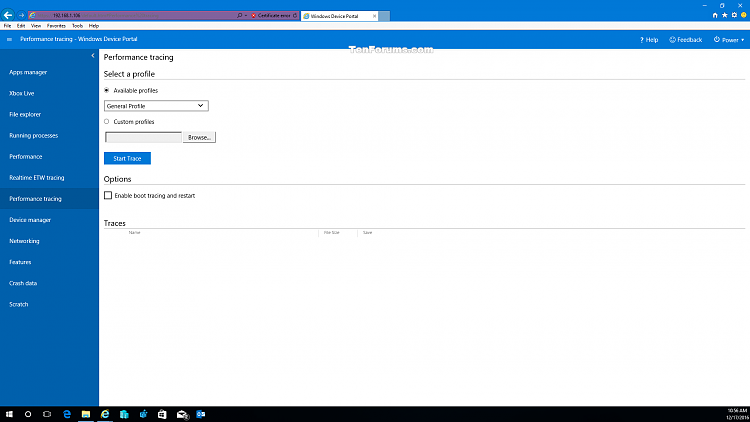Open Task View on taskbar
The image size is (750, 422).
pos(47,414)
